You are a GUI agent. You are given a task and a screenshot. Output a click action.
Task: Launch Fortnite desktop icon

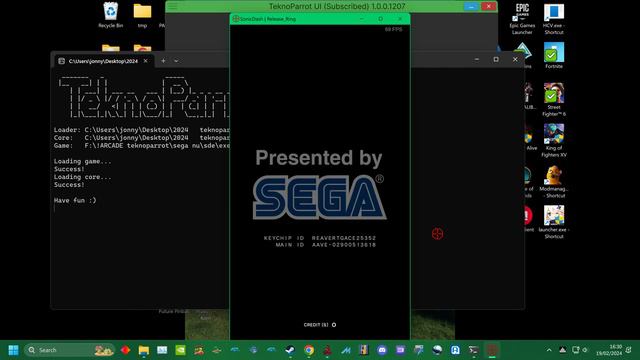pos(553,56)
